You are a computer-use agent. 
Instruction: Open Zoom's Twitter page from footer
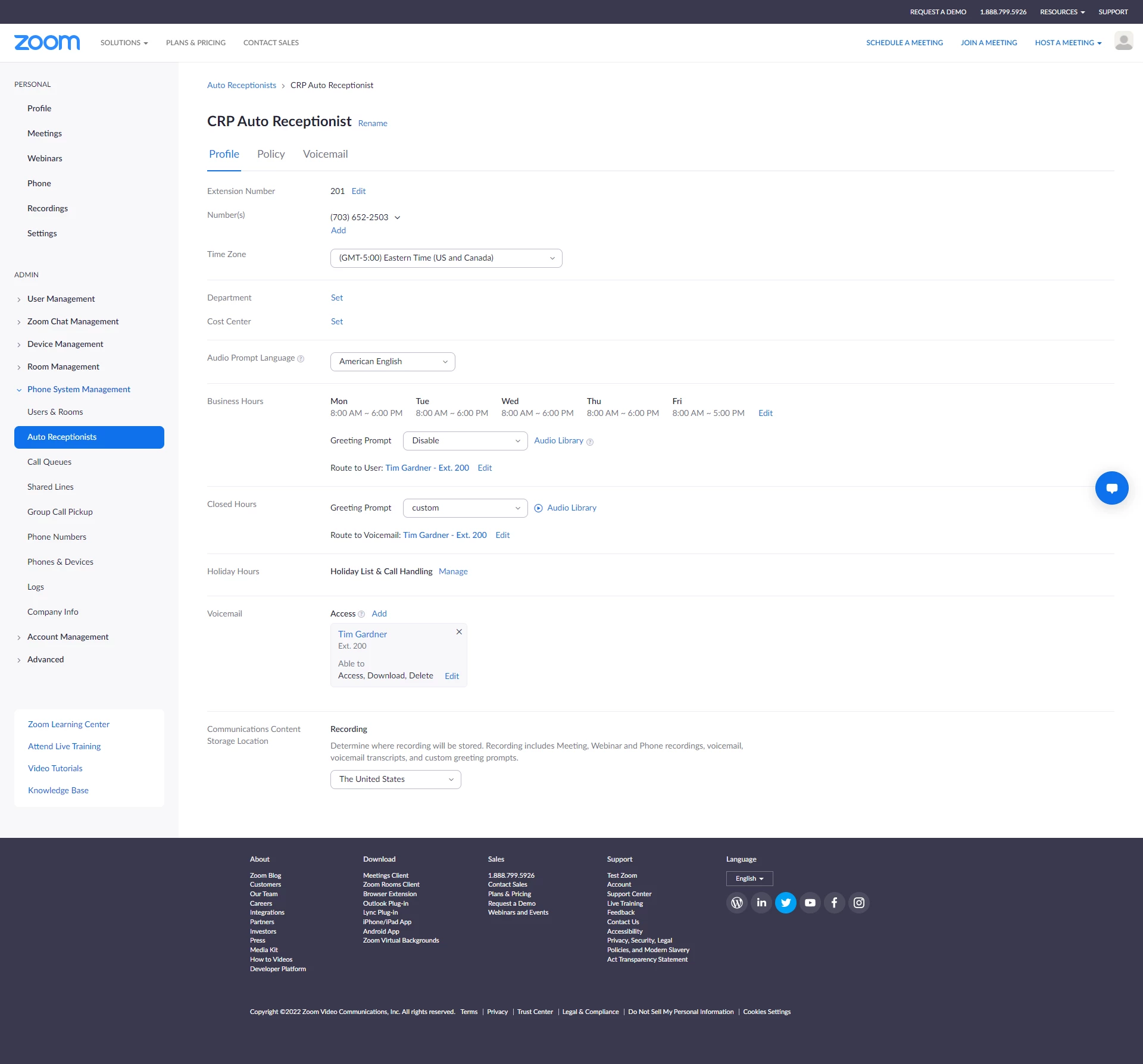(x=786, y=903)
